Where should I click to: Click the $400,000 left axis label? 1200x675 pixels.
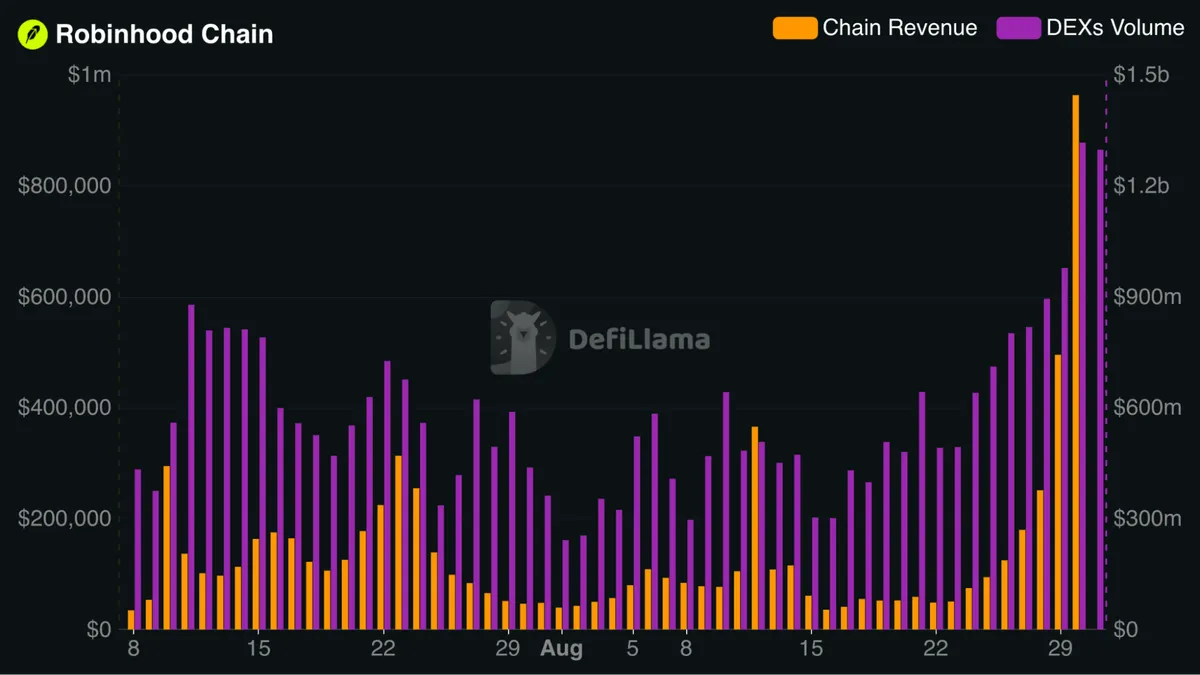(65, 408)
